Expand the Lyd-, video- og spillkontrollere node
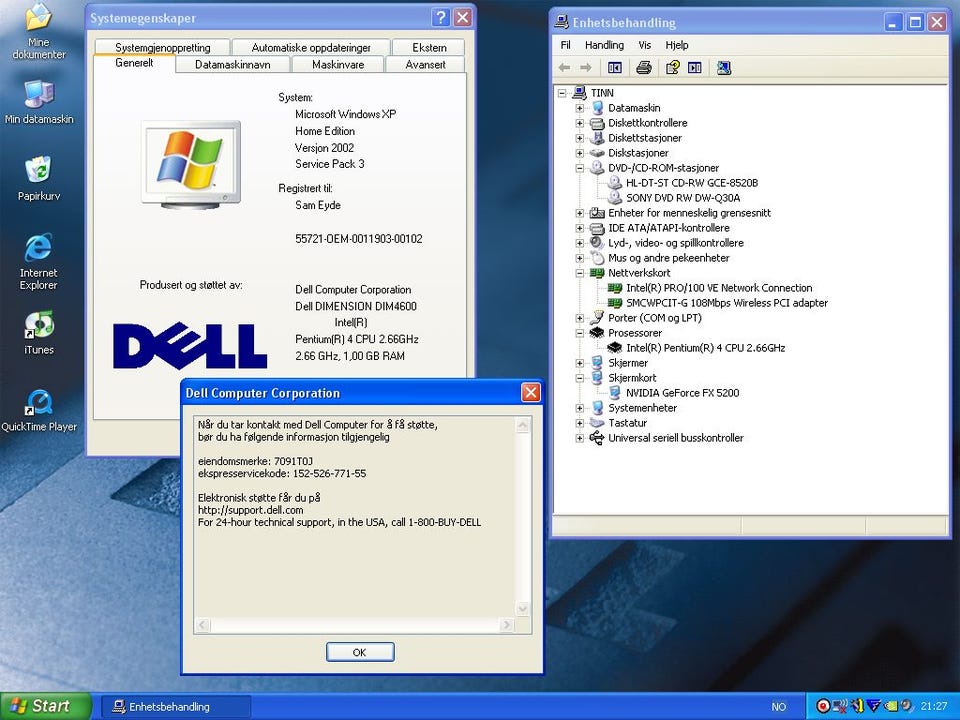The height and width of the screenshot is (720, 960). (x=579, y=243)
